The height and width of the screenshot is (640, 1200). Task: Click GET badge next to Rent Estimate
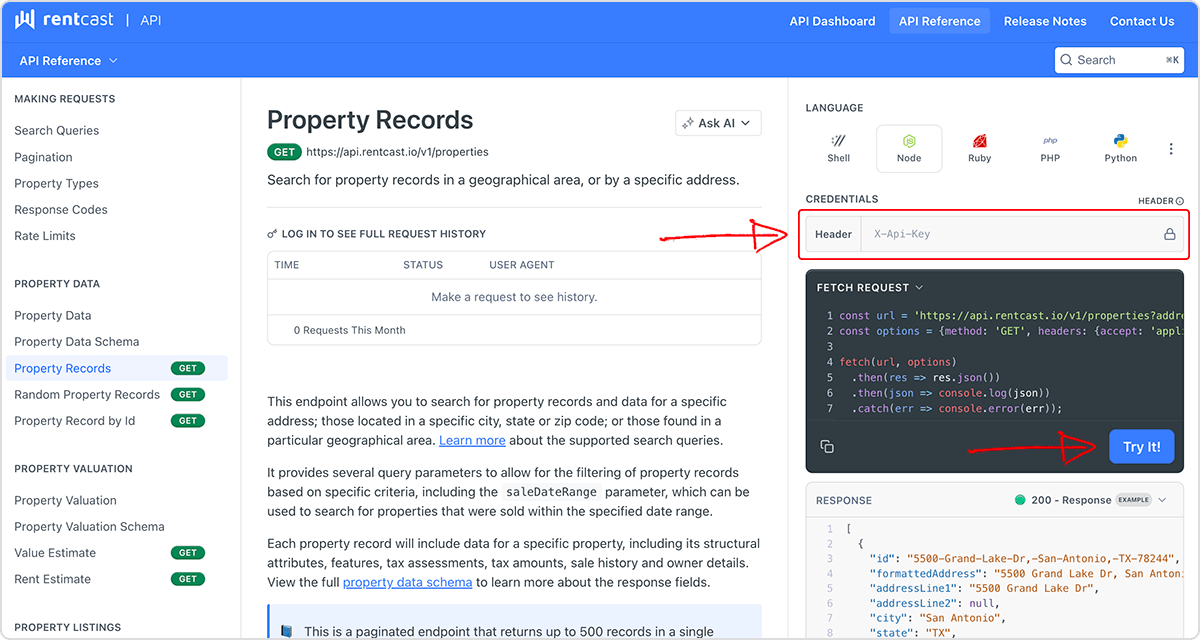click(x=188, y=579)
